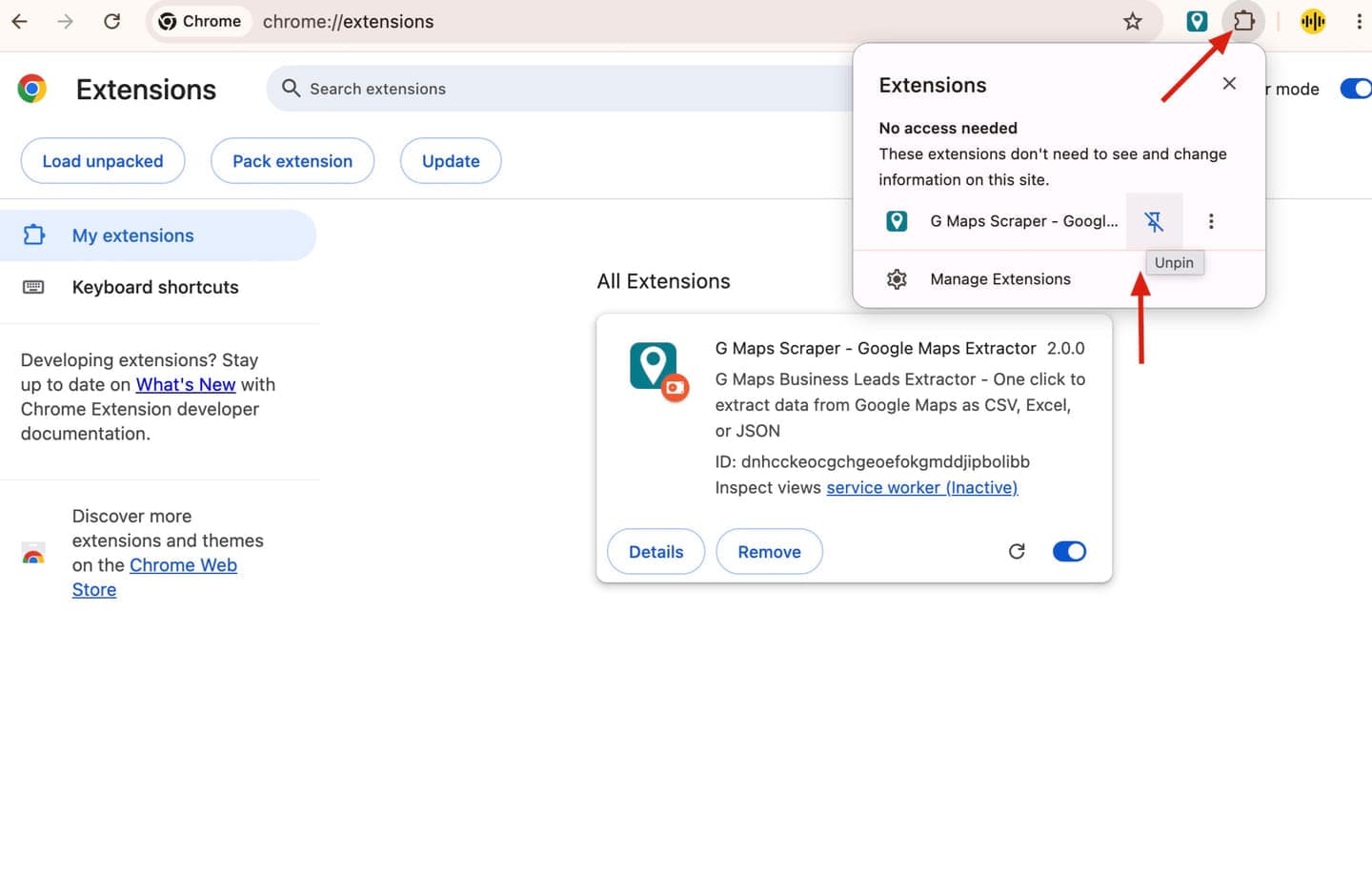Click Load unpacked button
1372x877 pixels.
[103, 161]
